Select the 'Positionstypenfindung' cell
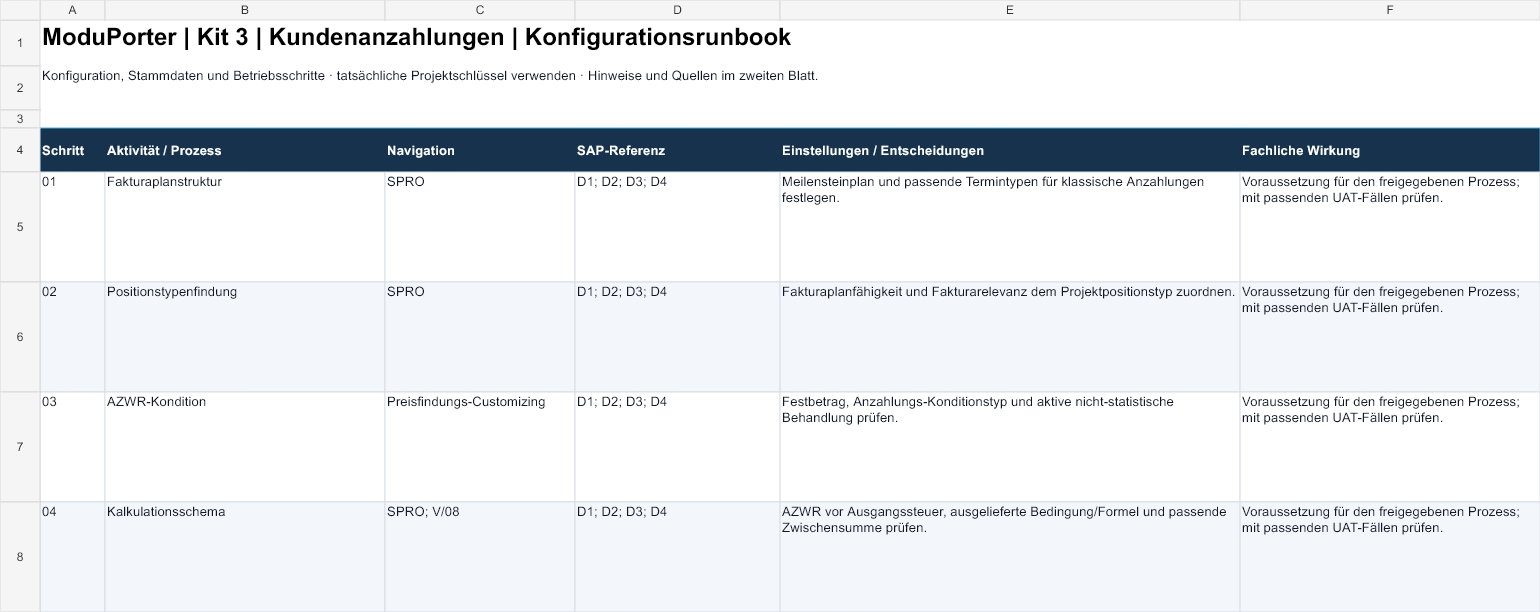Viewport: 1540px width, 612px height. (x=245, y=337)
